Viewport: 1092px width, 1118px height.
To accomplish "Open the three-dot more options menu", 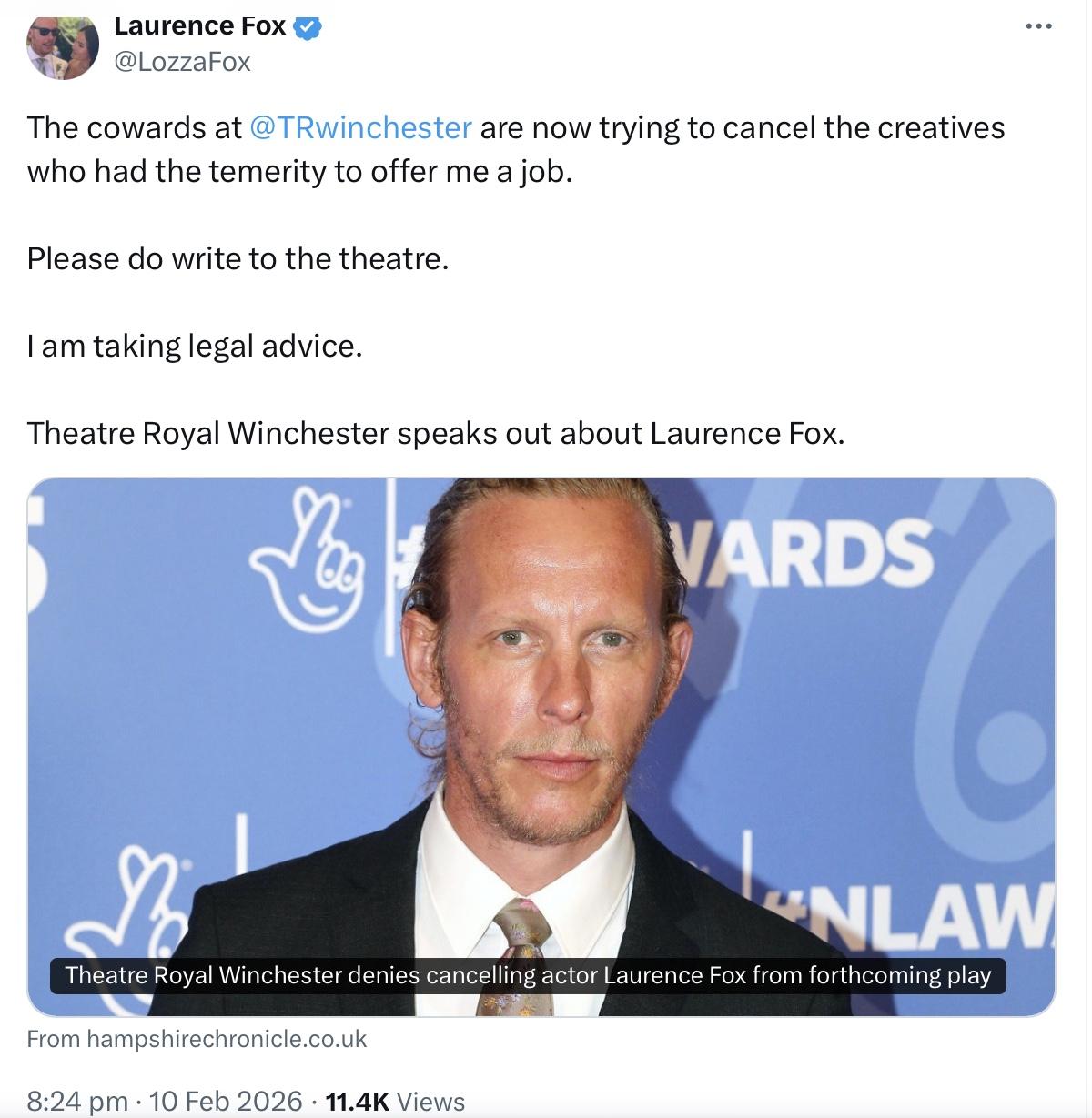I will point(1038,26).
